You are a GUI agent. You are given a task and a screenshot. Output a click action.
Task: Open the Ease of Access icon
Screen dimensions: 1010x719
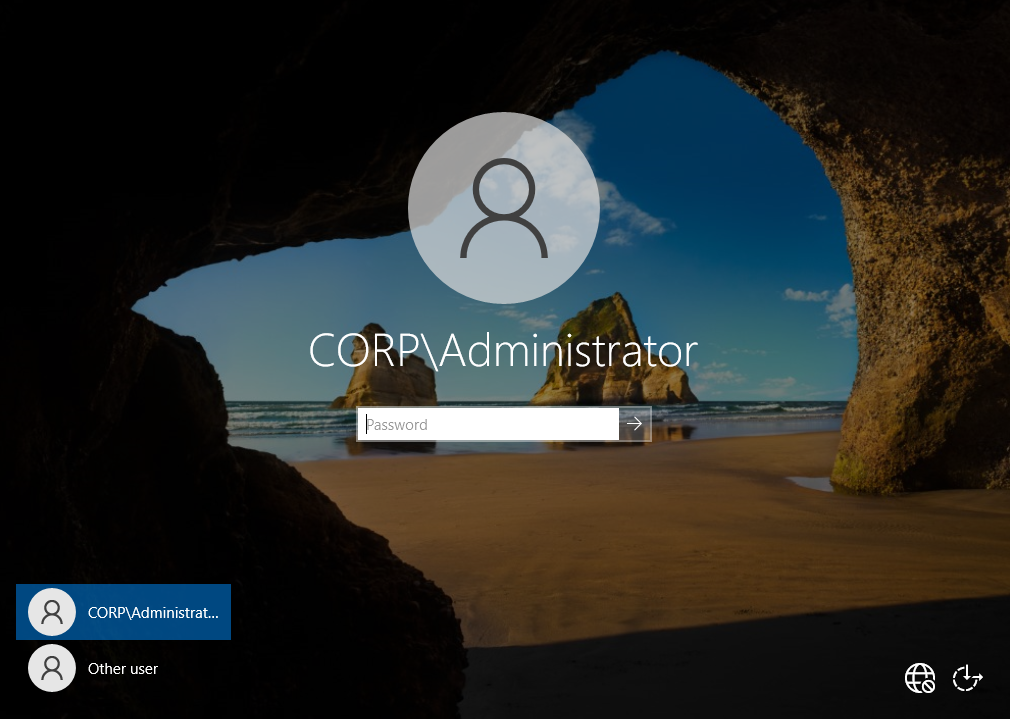coord(967,678)
